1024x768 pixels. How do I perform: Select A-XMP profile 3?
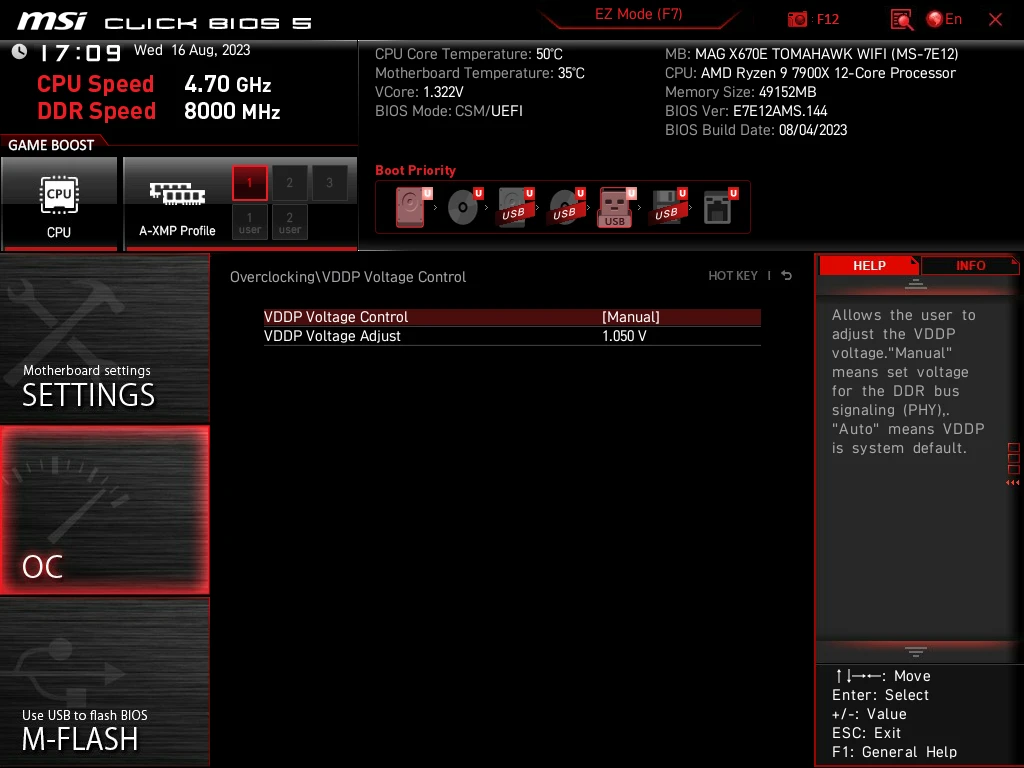point(329,183)
